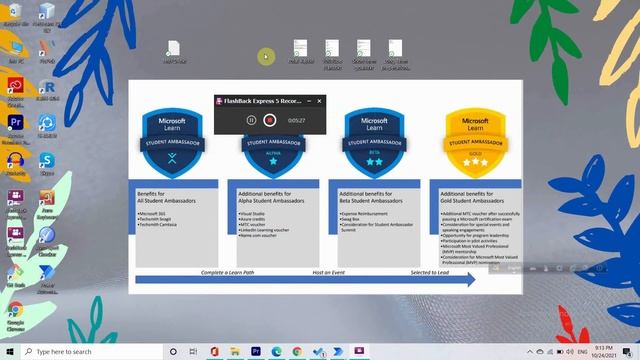Minimize the FlashBack Express recorder window
The image size is (640, 360).
click(309, 101)
